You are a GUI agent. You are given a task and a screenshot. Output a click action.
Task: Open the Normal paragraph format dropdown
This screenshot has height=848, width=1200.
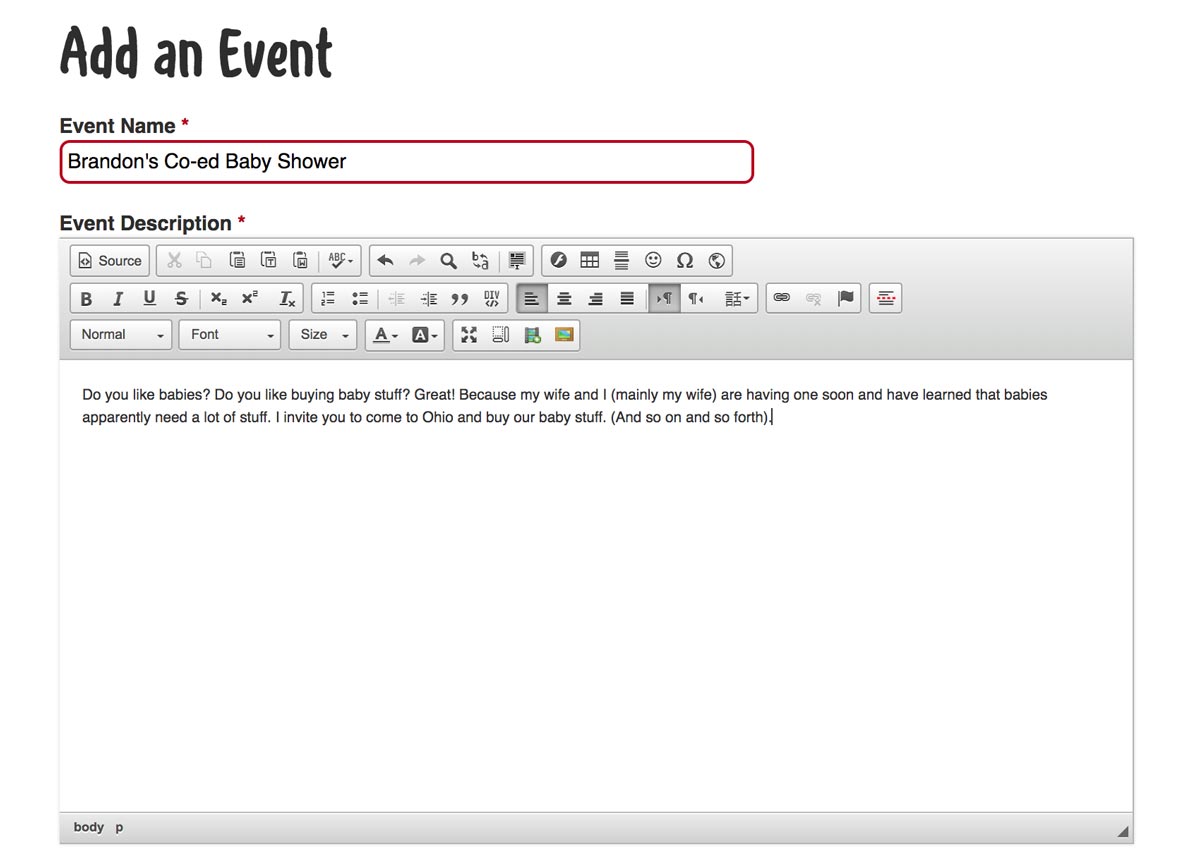click(120, 335)
